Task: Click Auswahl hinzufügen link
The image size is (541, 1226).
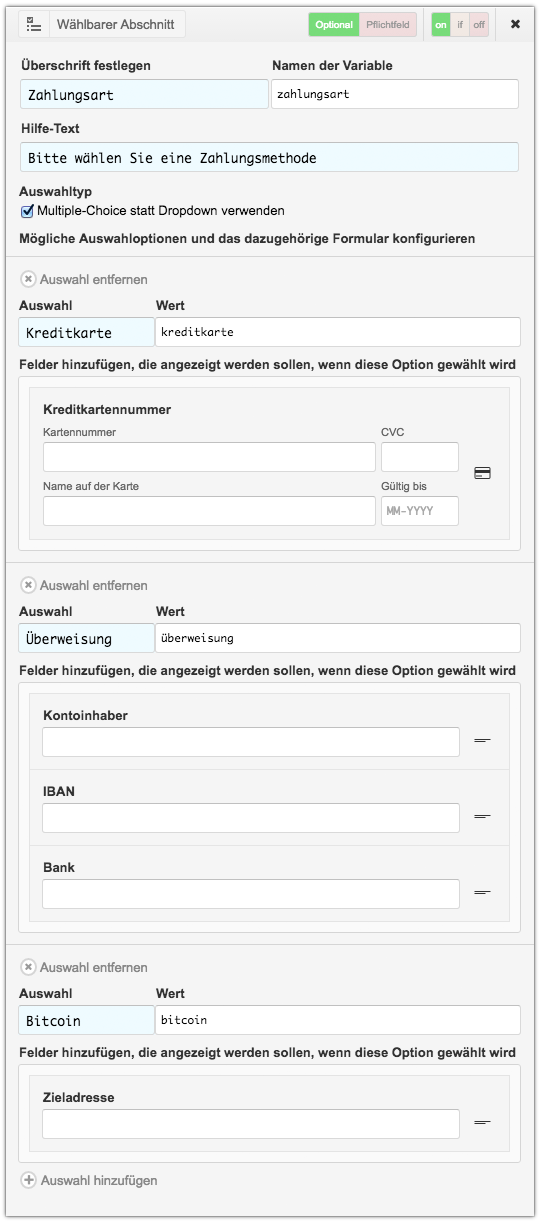Action: (99, 1181)
